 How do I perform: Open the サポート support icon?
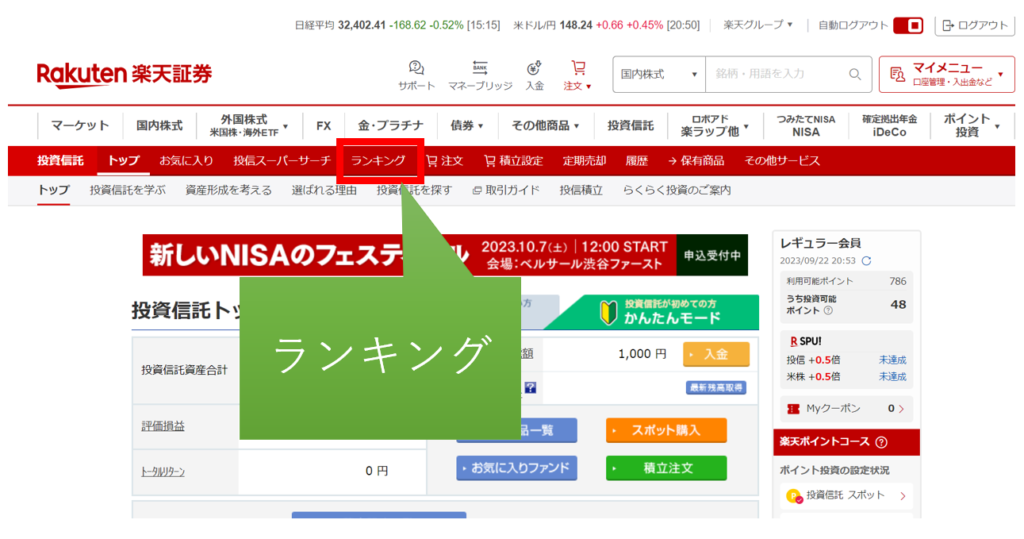pyautogui.click(x=416, y=75)
